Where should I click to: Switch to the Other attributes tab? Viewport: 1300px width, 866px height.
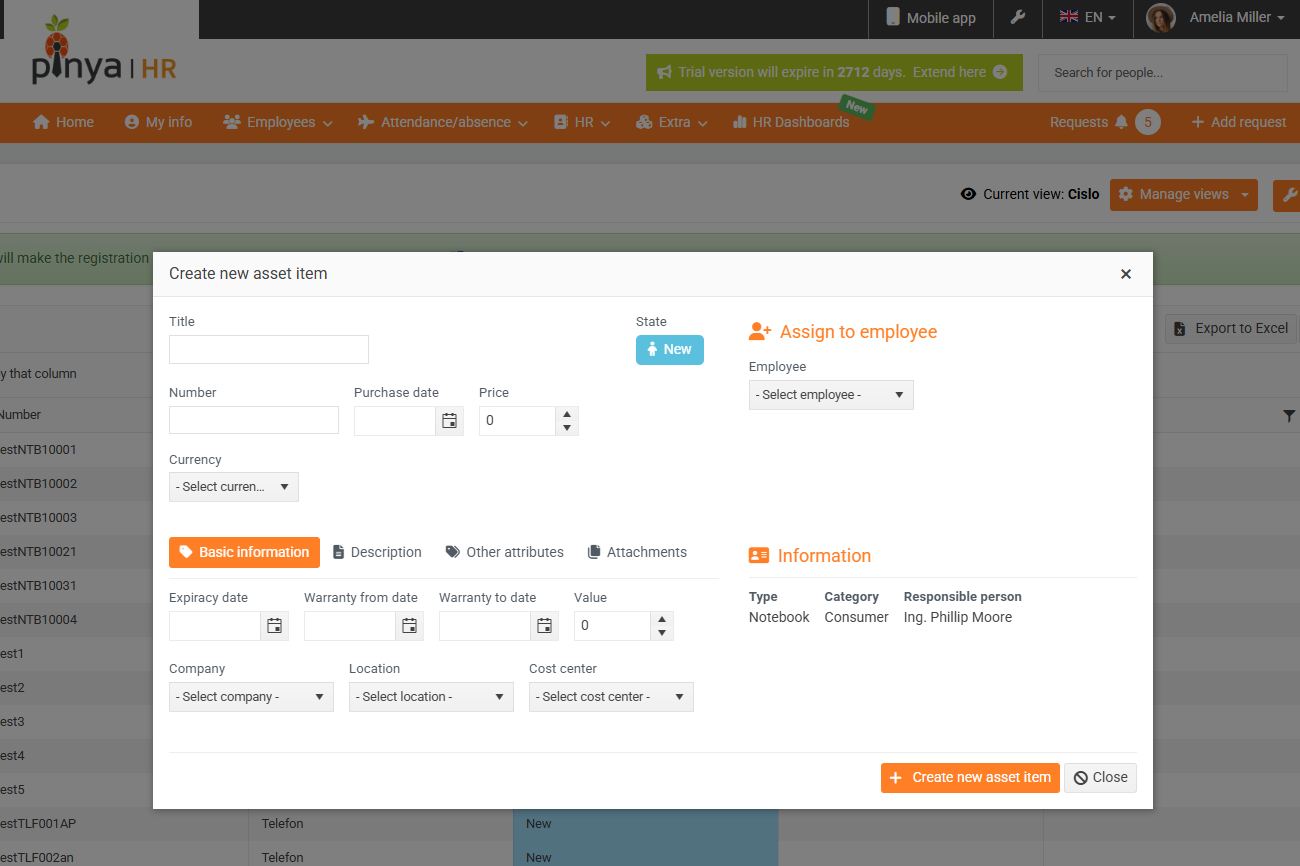point(505,552)
